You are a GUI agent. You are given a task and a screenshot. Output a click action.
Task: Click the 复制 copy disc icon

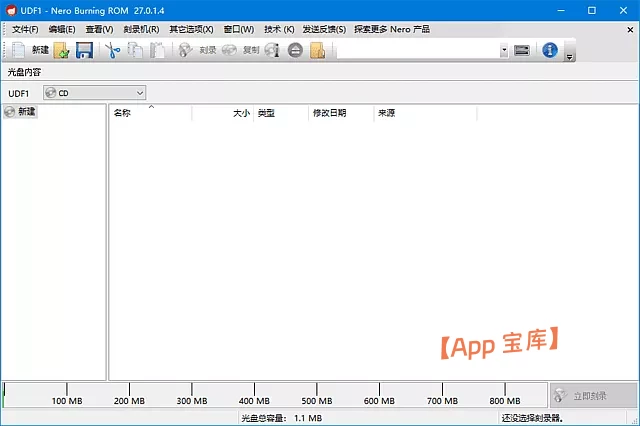pyautogui.click(x=229, y=50)
